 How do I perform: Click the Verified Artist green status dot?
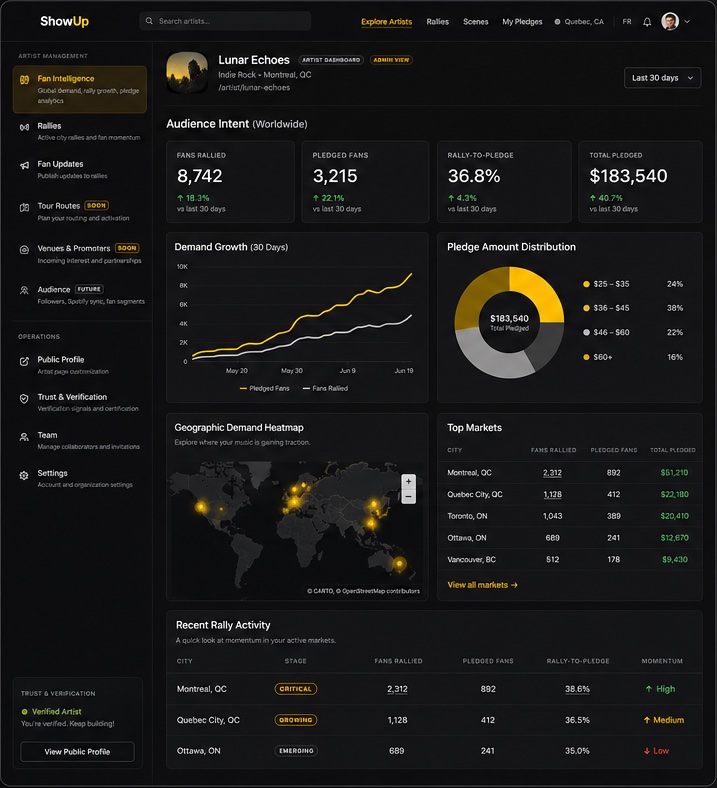[x=25, y=712]
